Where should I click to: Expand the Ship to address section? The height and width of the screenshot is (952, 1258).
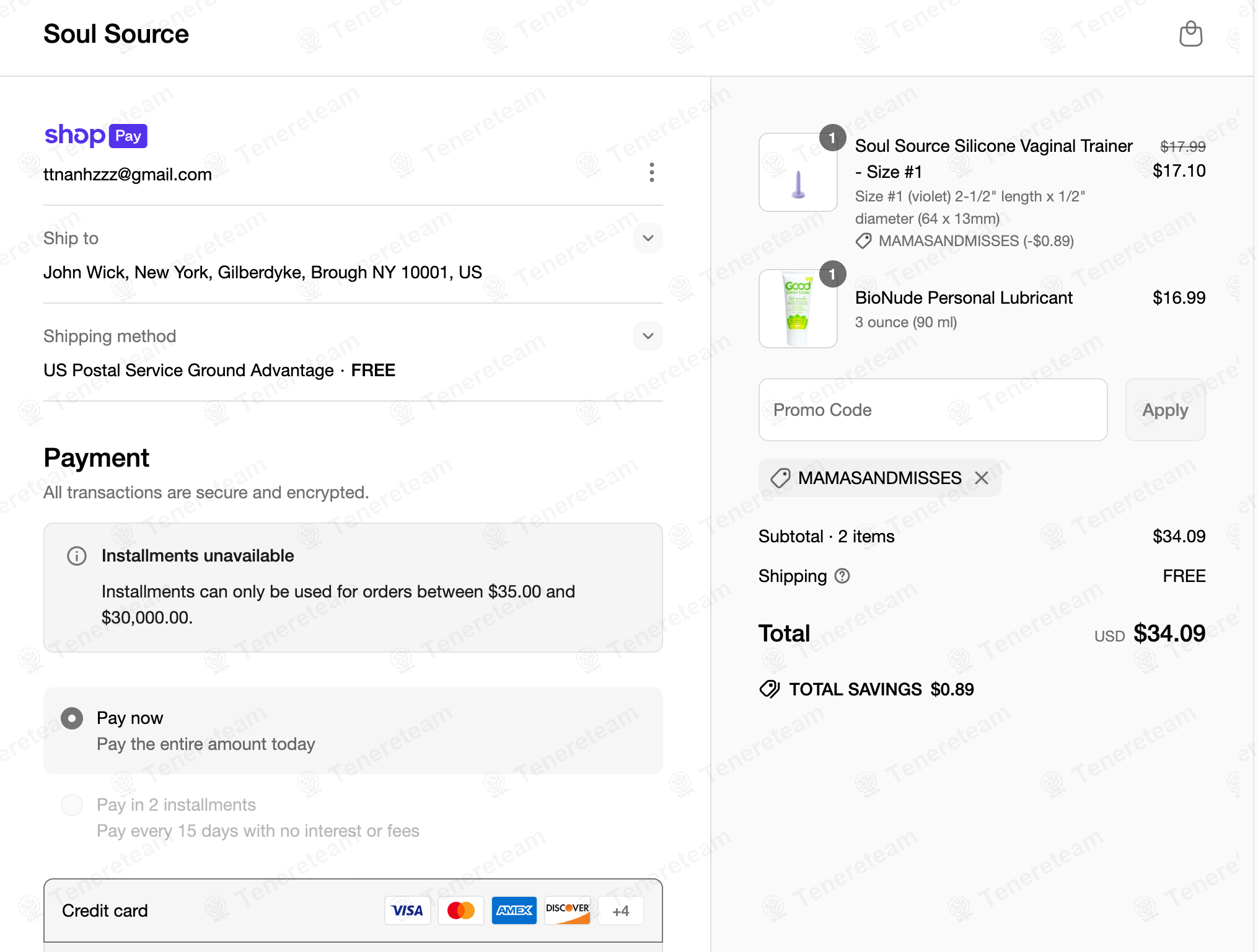point(648,238)
